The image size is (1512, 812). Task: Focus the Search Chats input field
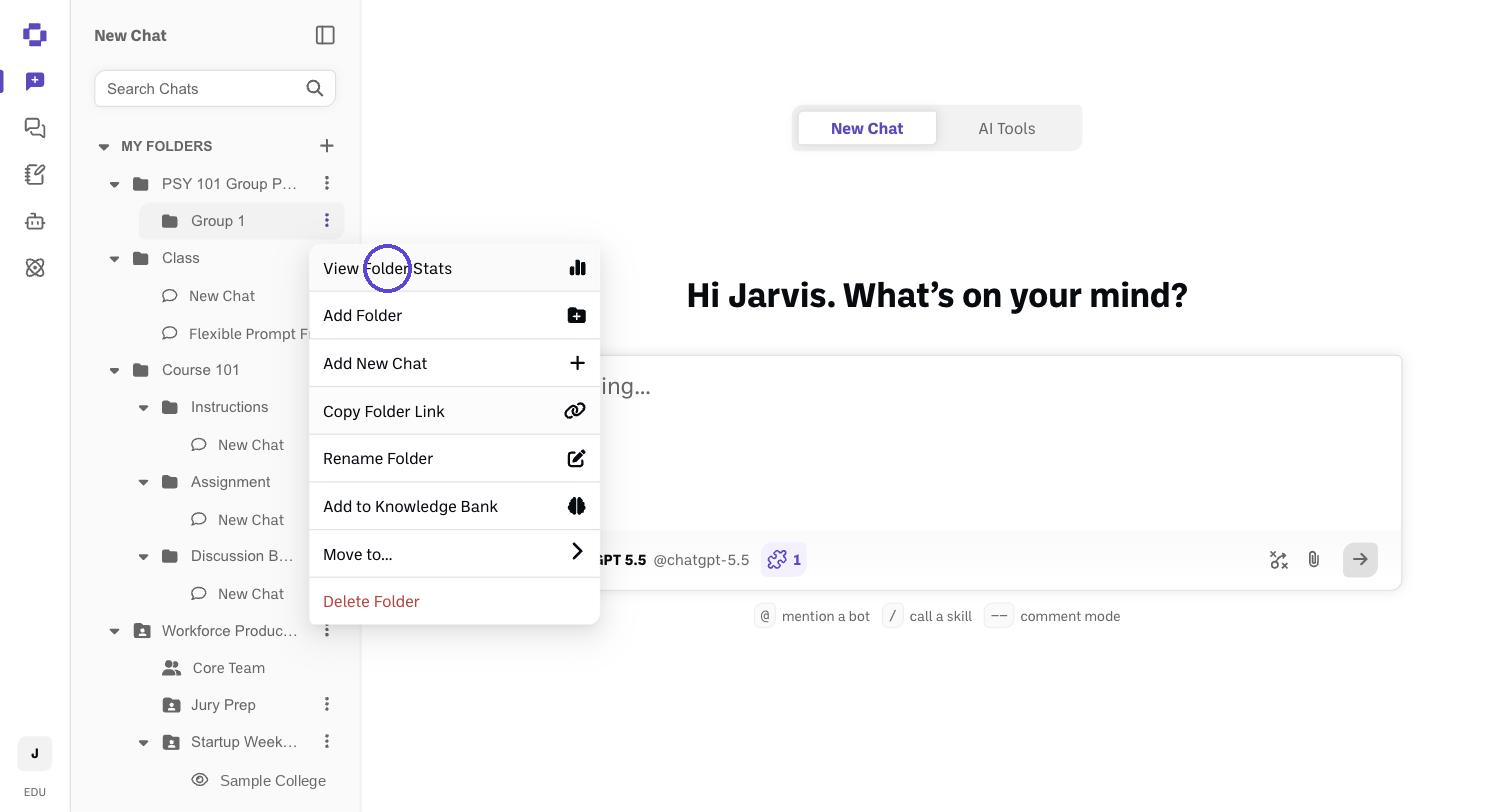[x=215, y=88]
